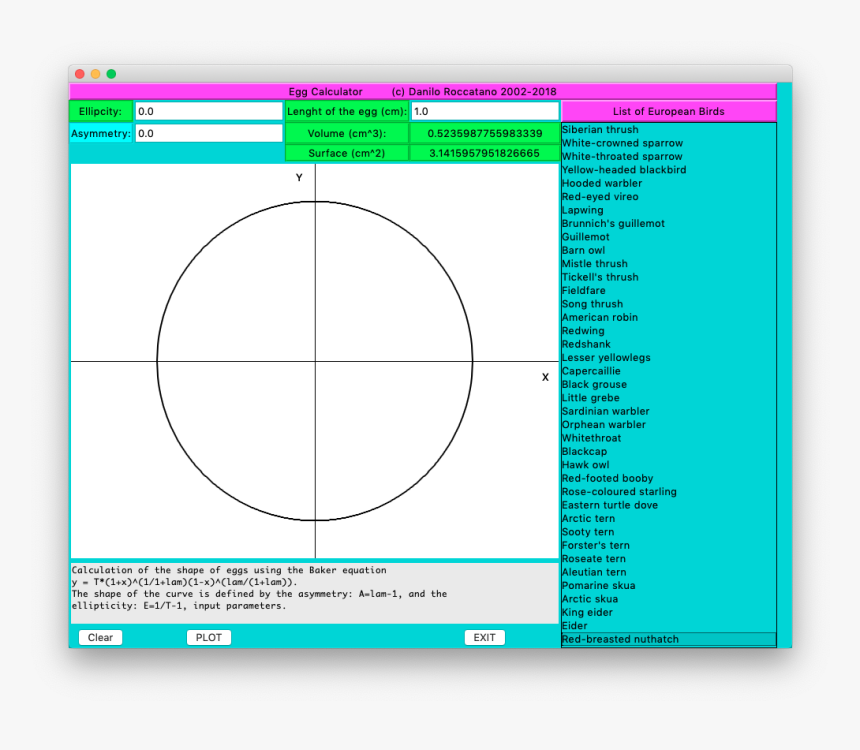
Task: Choose Sardinian warbler entry
Action: pos(669,411)
